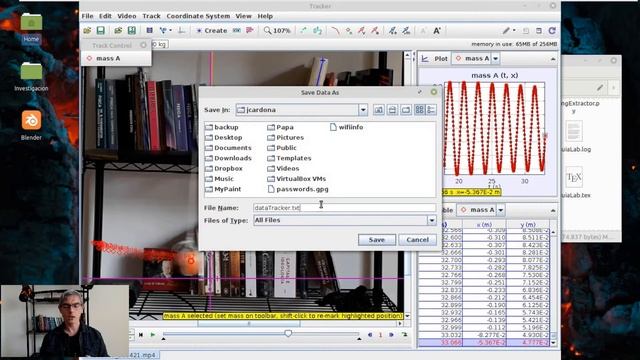Open the Video menu
The image size is (640, 360).
tap(127, 16)
